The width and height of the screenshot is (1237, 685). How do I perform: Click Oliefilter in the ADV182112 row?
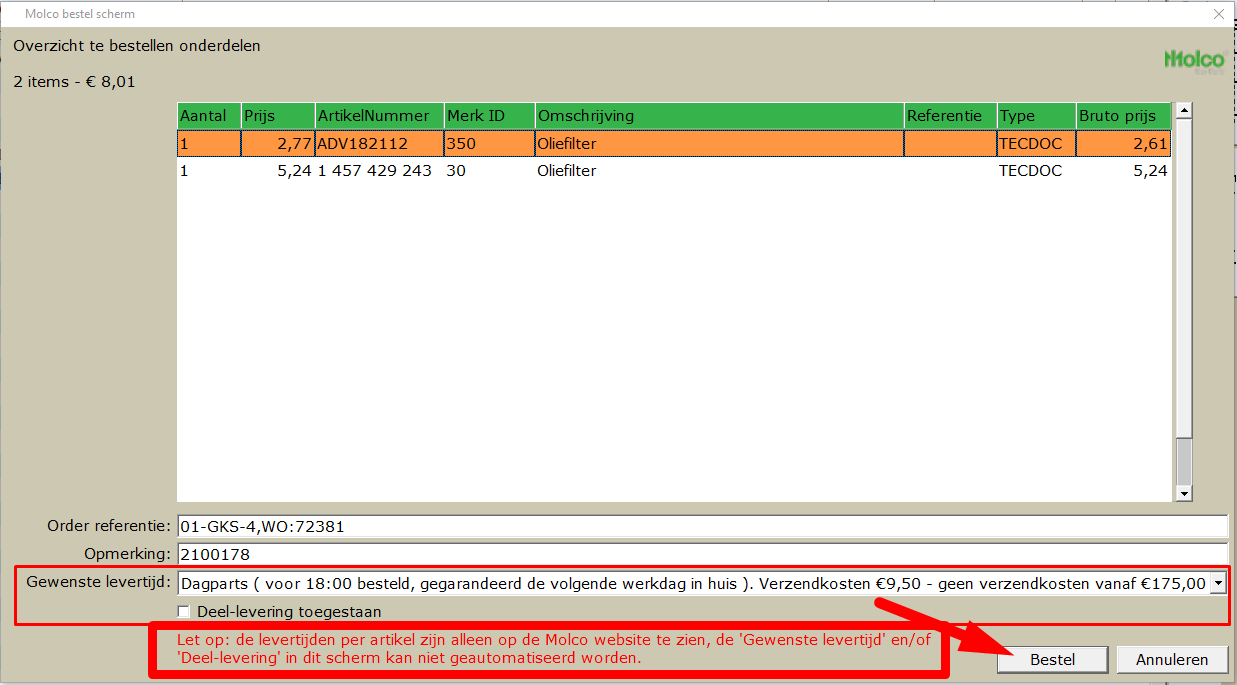[719, 144]
